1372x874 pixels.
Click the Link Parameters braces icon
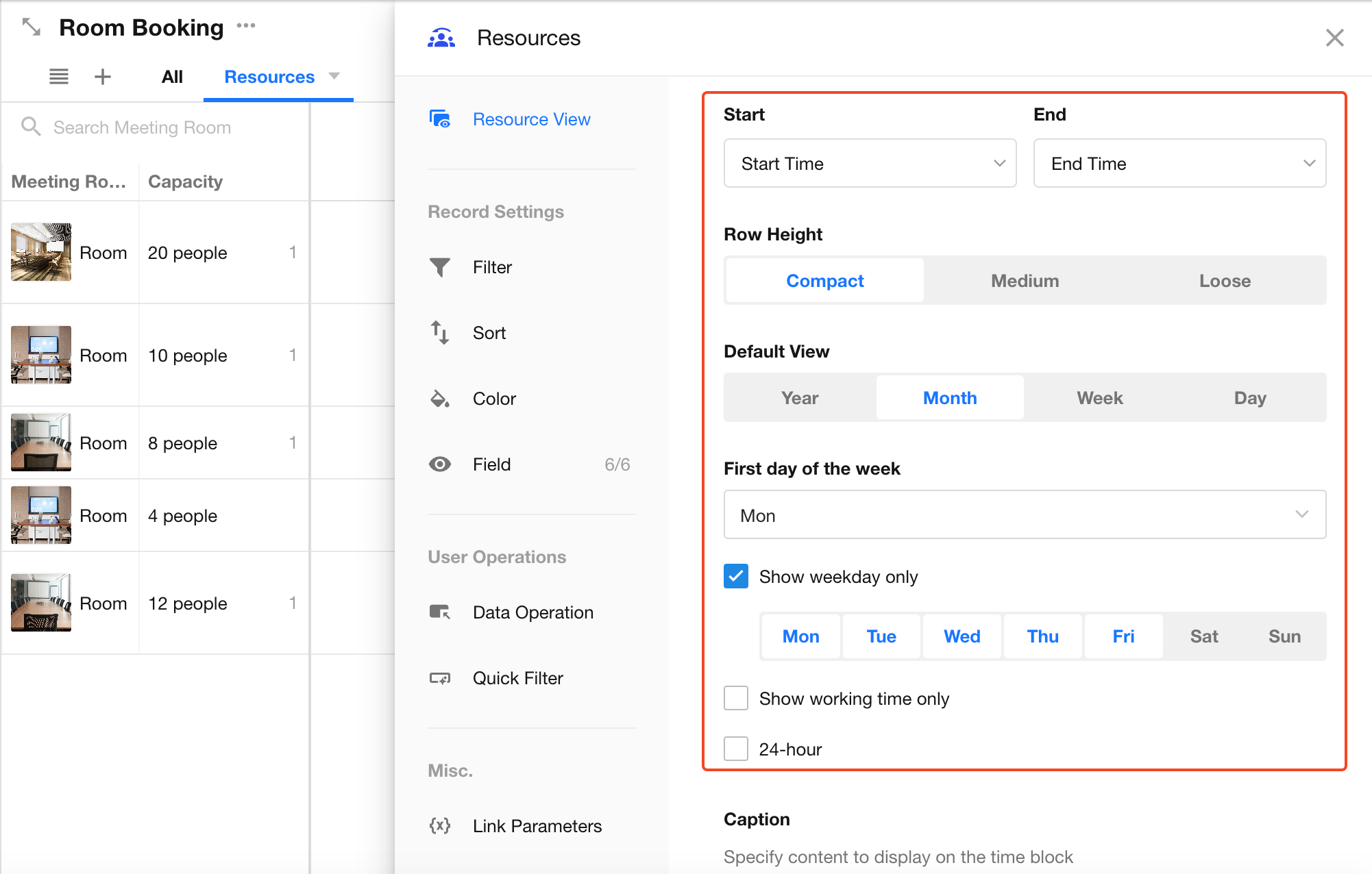[440, 825]
